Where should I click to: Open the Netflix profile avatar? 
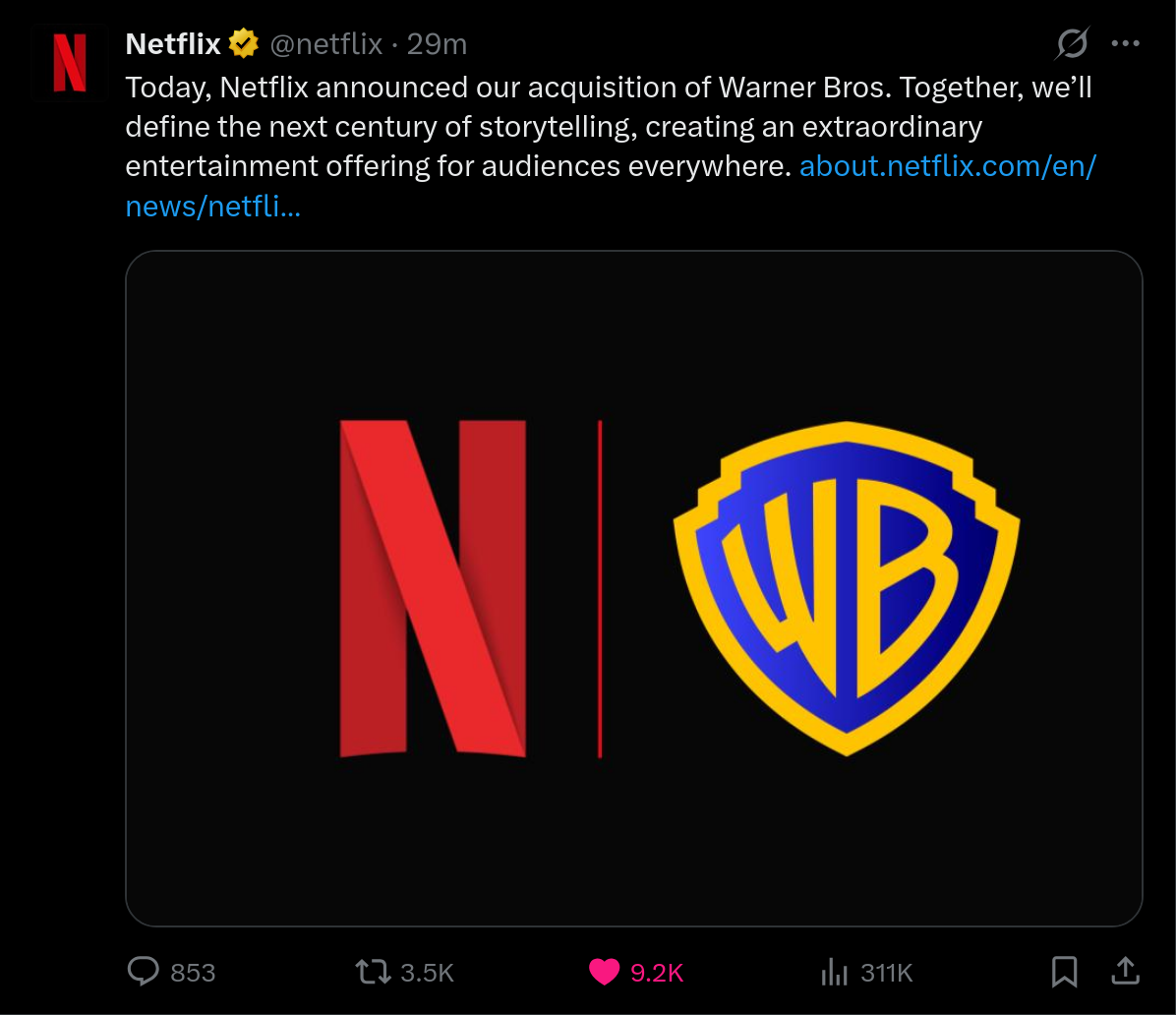click(x=70, y=63)
